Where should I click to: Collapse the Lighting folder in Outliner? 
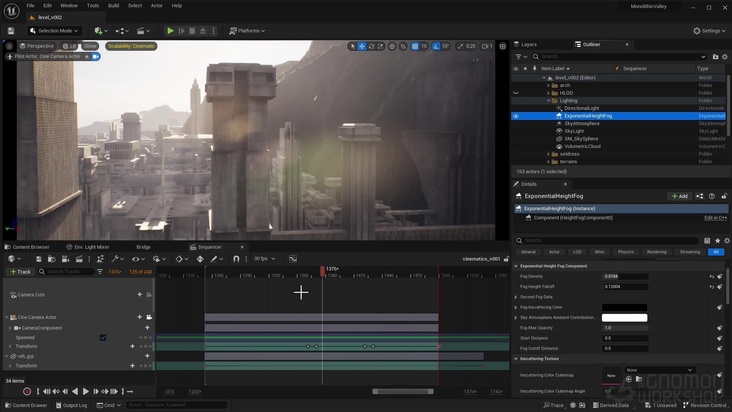tap(549, 101)
